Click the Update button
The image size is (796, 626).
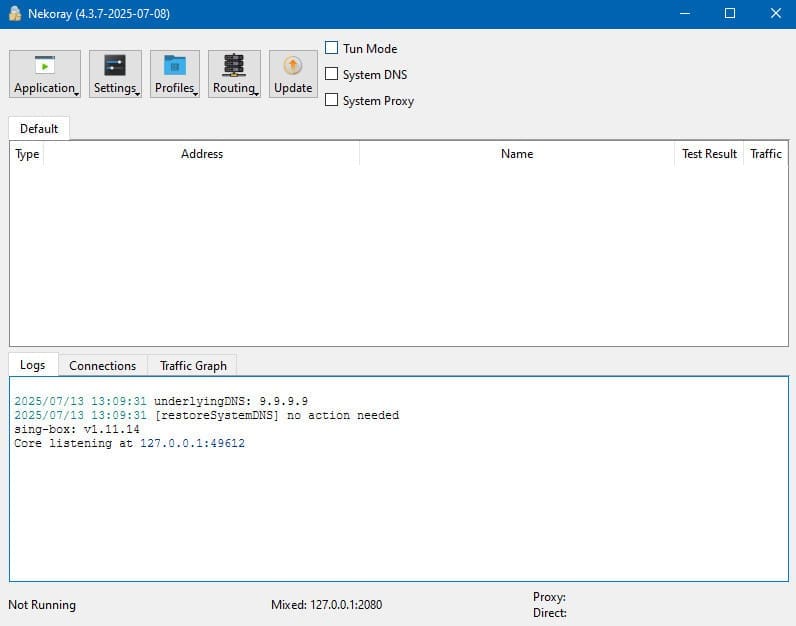click(293, 74)
